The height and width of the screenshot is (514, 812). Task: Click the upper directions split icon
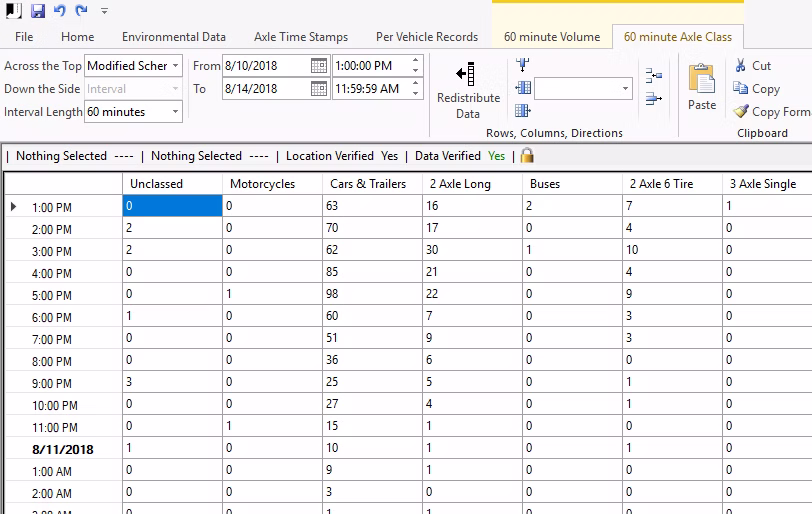[654, 76]
